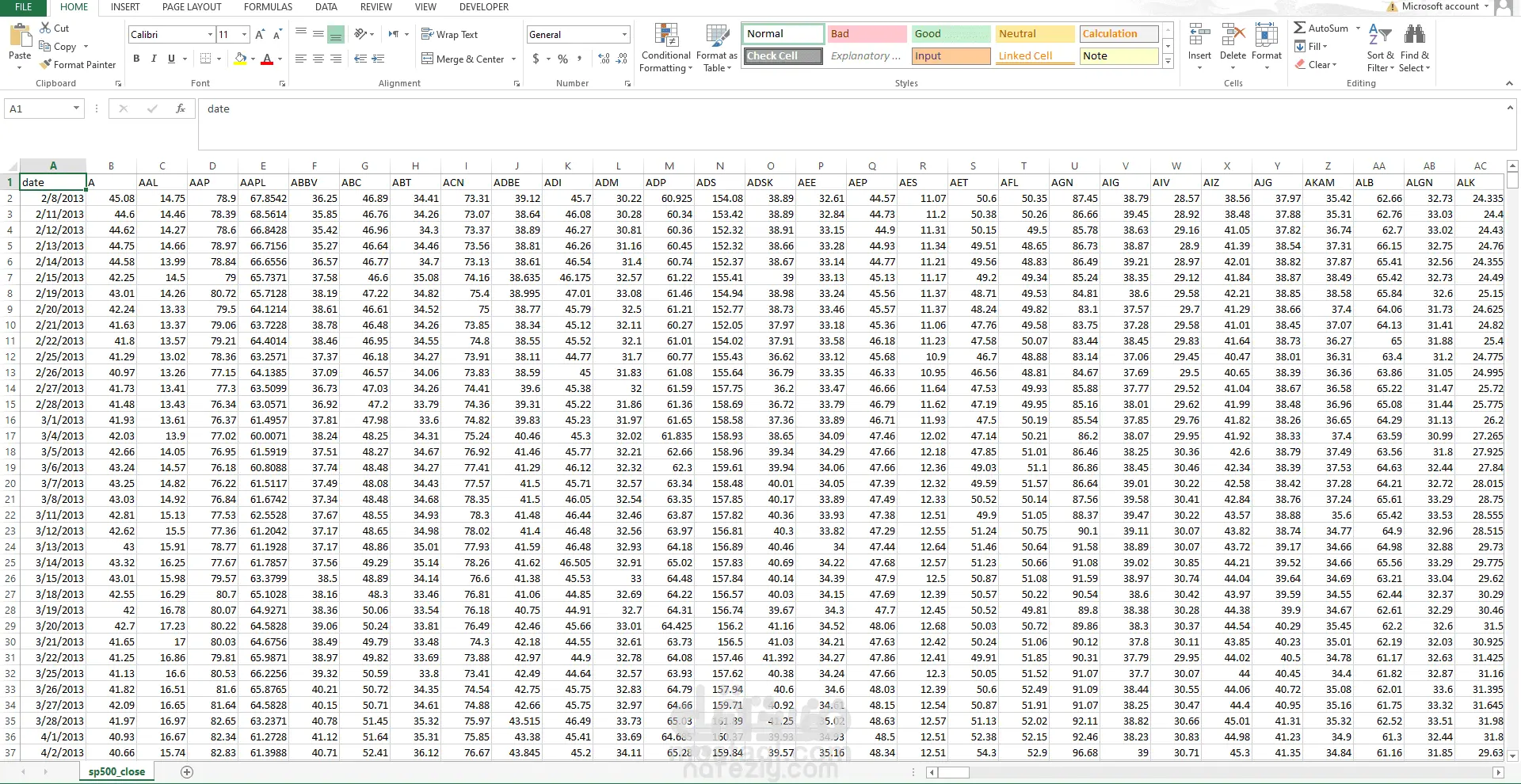Align cell text to the left
The height and width of the screenshot is (784, 1521).
click(x=301, y=59)
